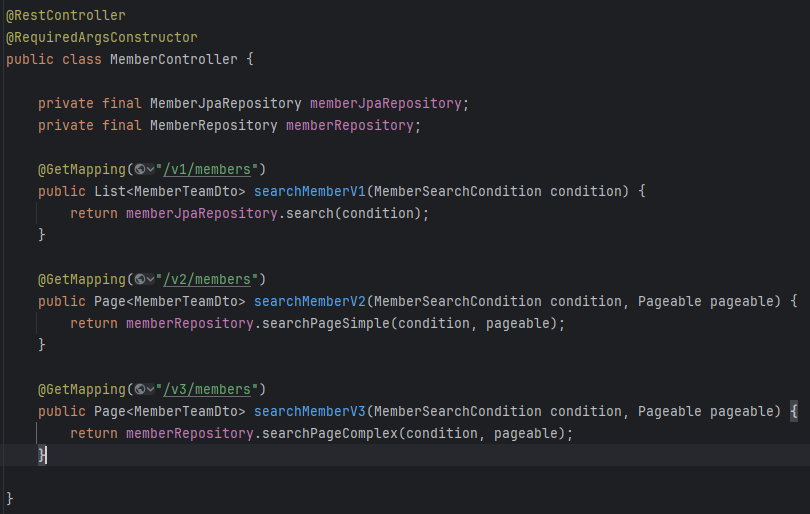Click the closing brace of searchMemberV2
The height and width of the screenshot is (514, 810).
[x=42, y=345]
